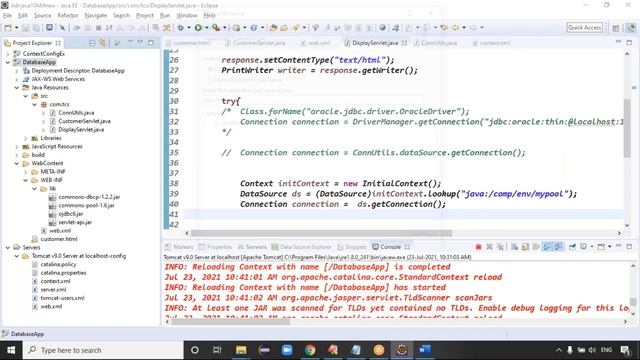Toggle Pin Console button
This screenshot has height=360, width=640.
click(572, 247)
